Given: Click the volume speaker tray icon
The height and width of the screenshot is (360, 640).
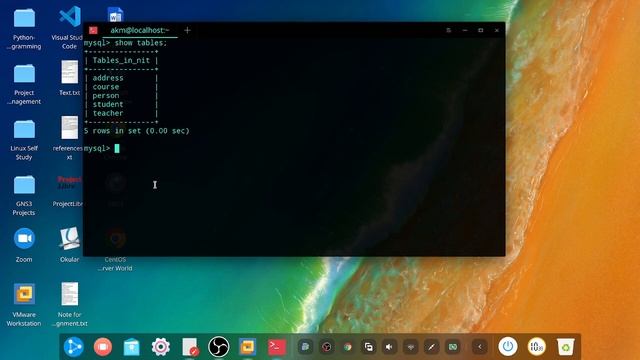Looking at the screenshot, I should pyautogui.click(x=389, y=347).
